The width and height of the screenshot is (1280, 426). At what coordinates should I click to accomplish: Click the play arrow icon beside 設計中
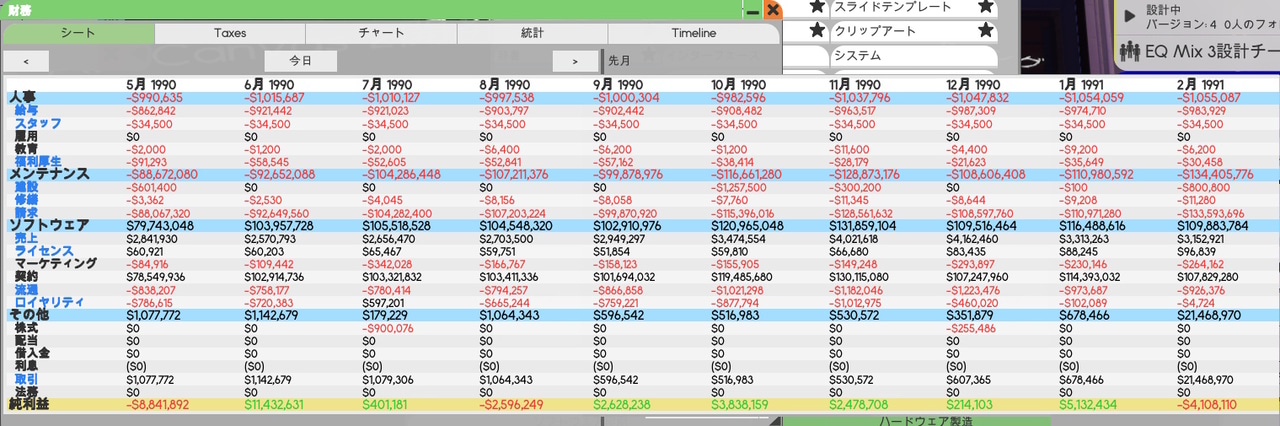(x=1131, y=15)
